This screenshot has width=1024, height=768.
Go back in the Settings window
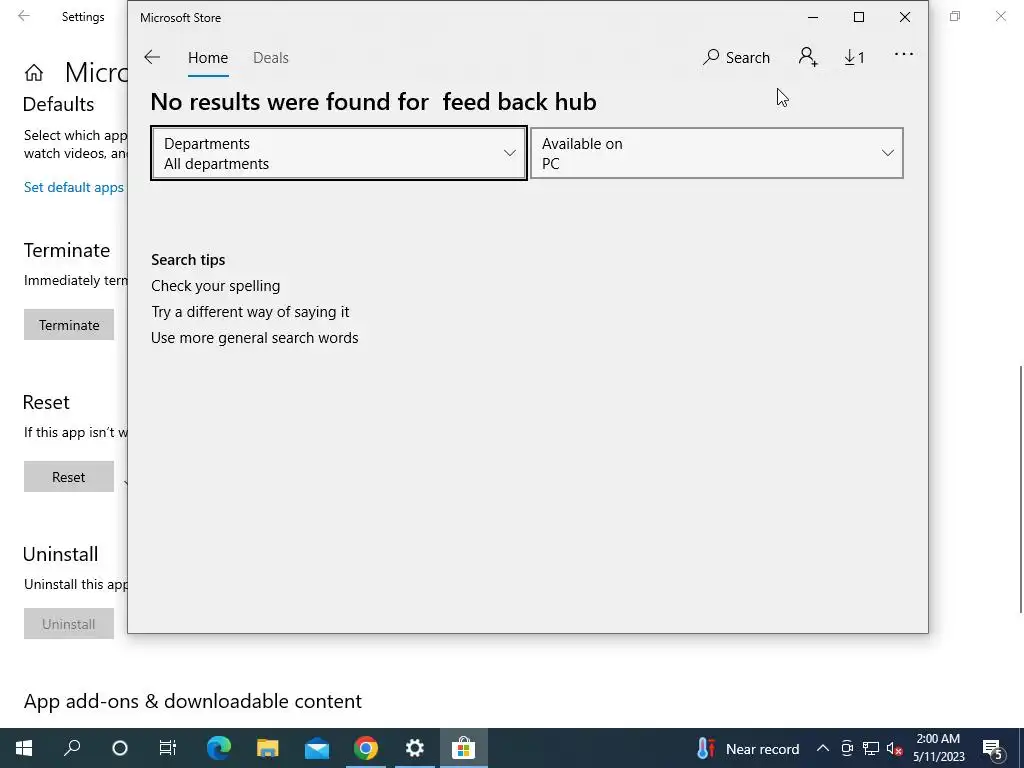coord(24,16)
